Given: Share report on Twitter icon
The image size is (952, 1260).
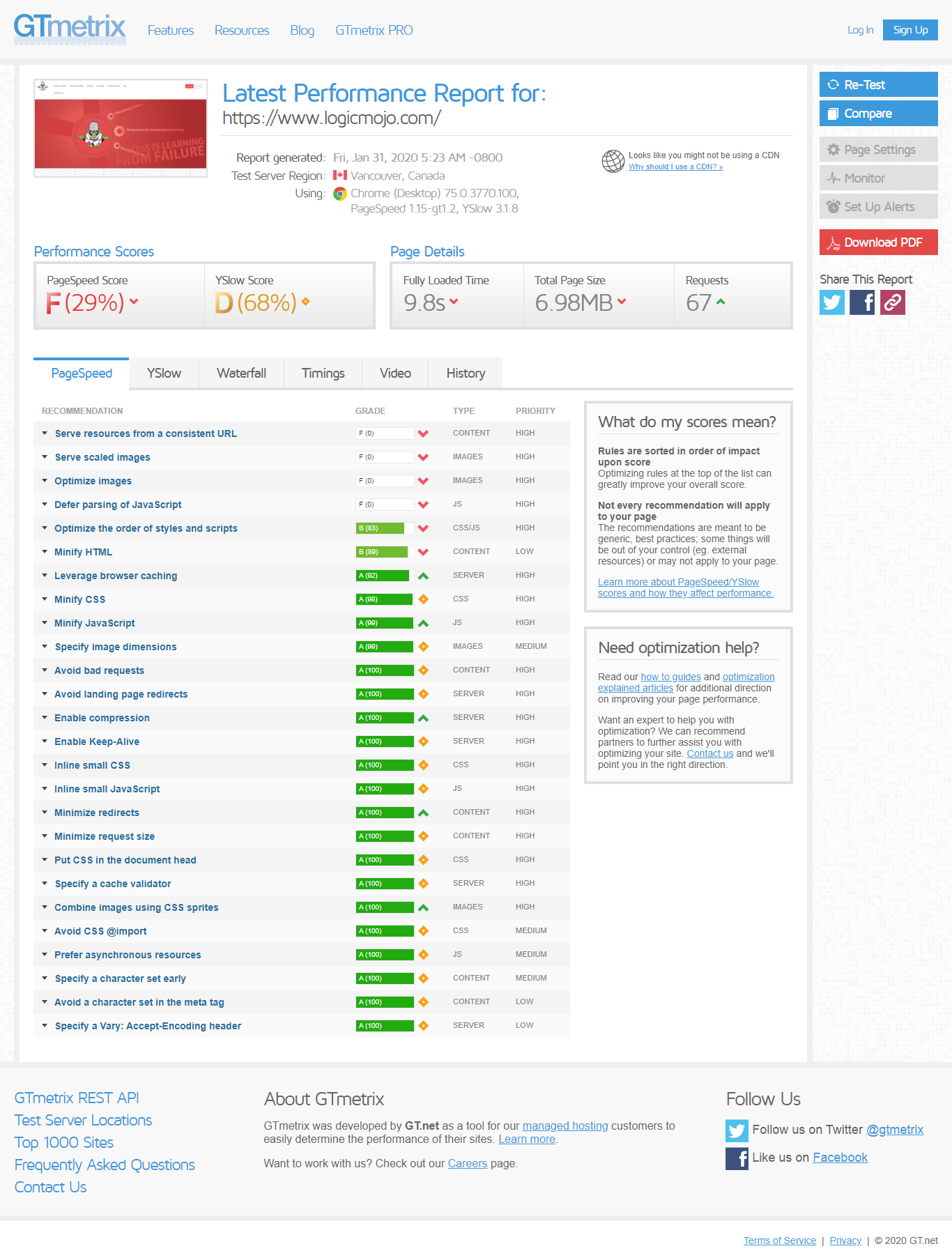Looking at the screenshot, I should pos(832,302).
